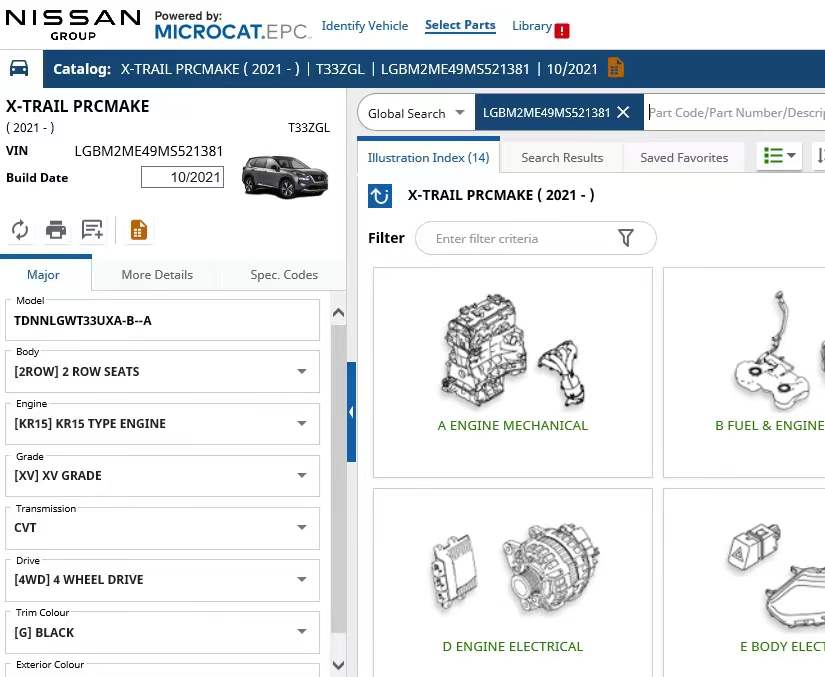Click the Identify Vehicle link
825x677 pixels.
coord(364,26)
